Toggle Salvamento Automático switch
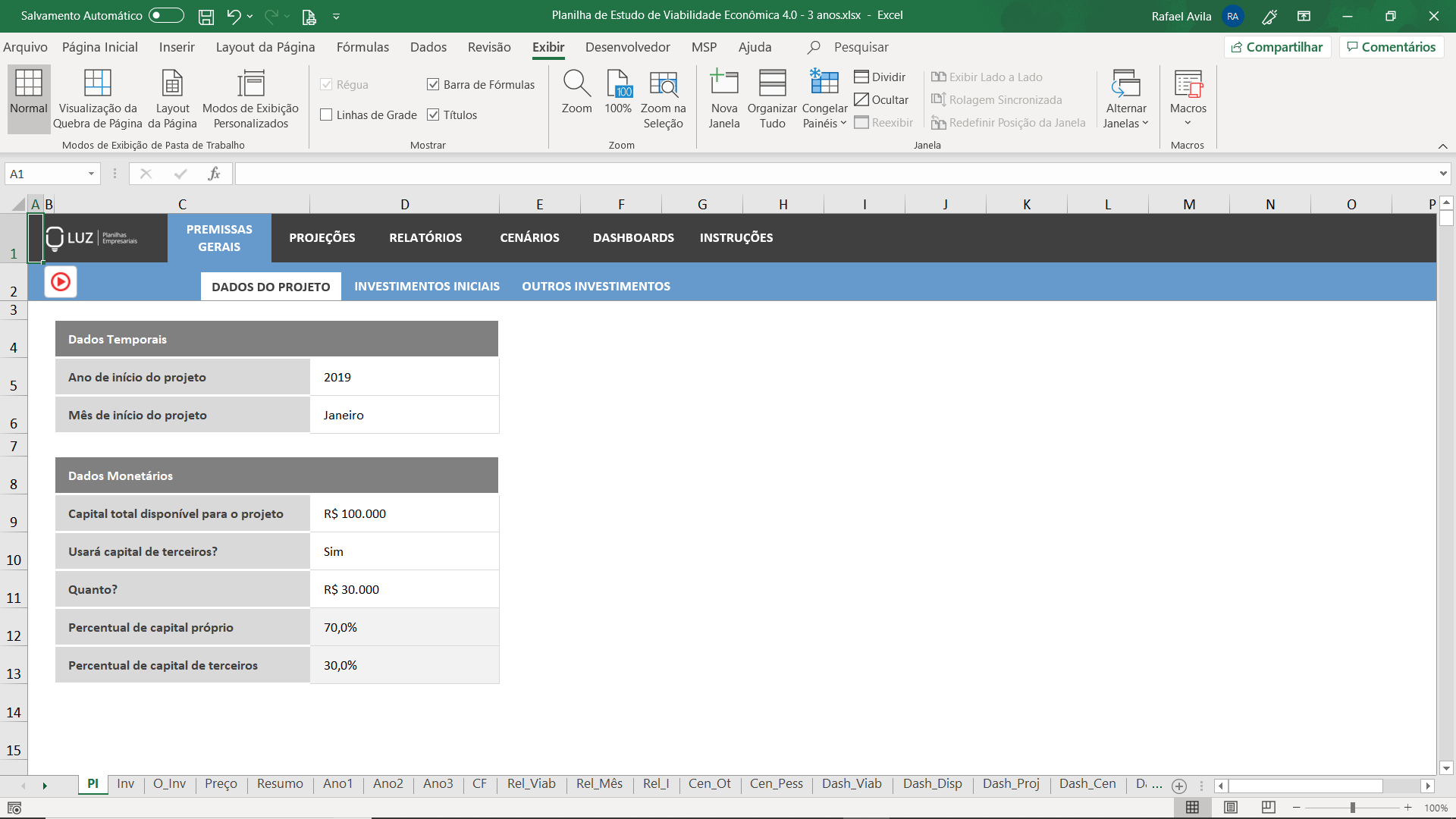This screenshot has width=1456, height=819. (x=166, y=15)
